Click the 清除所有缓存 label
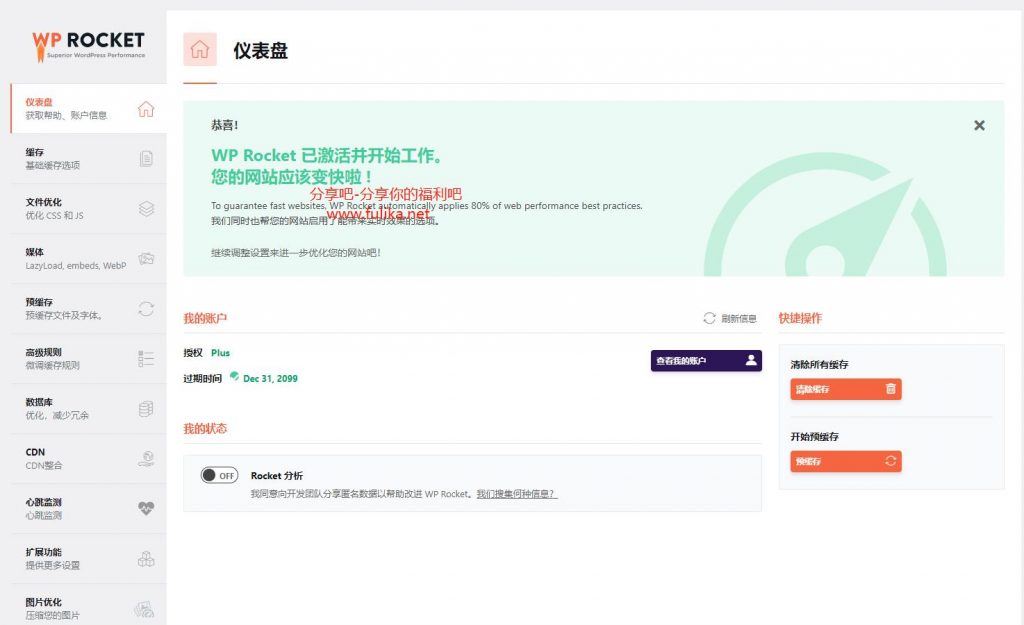Screen dimensions: 1024x625 point(819,364)
